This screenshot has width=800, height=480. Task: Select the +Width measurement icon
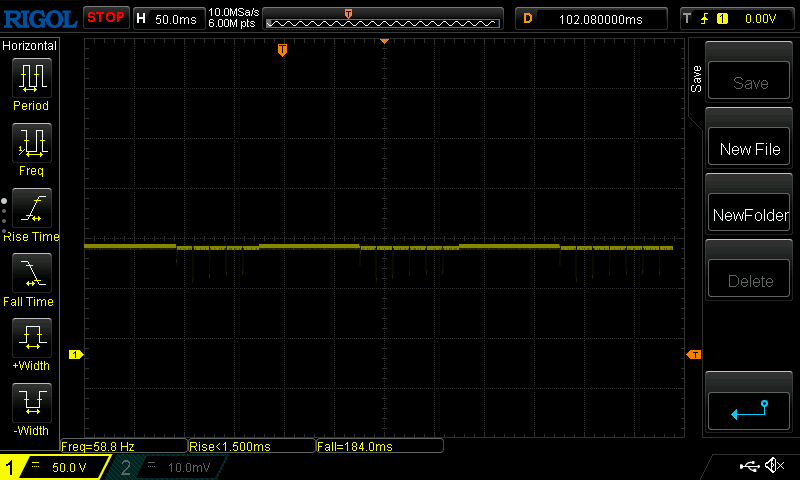tap(32, 338)
